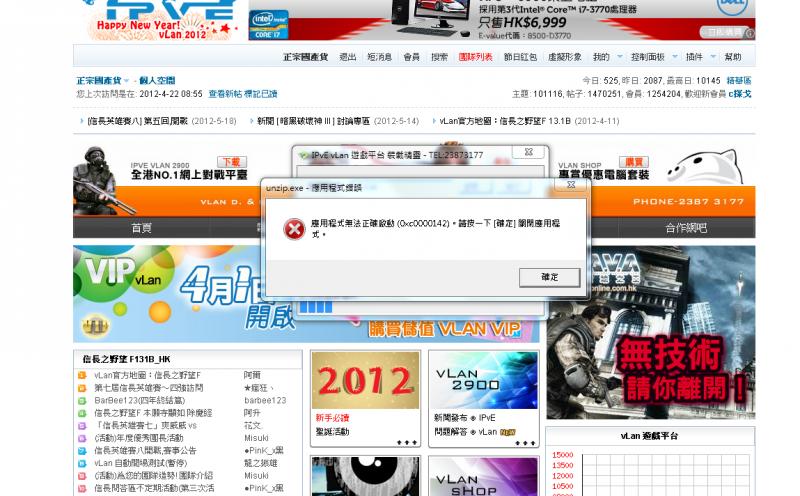Open the 合作網吧 tab
The height and width of the screenshot is (496, 800).
686,228
